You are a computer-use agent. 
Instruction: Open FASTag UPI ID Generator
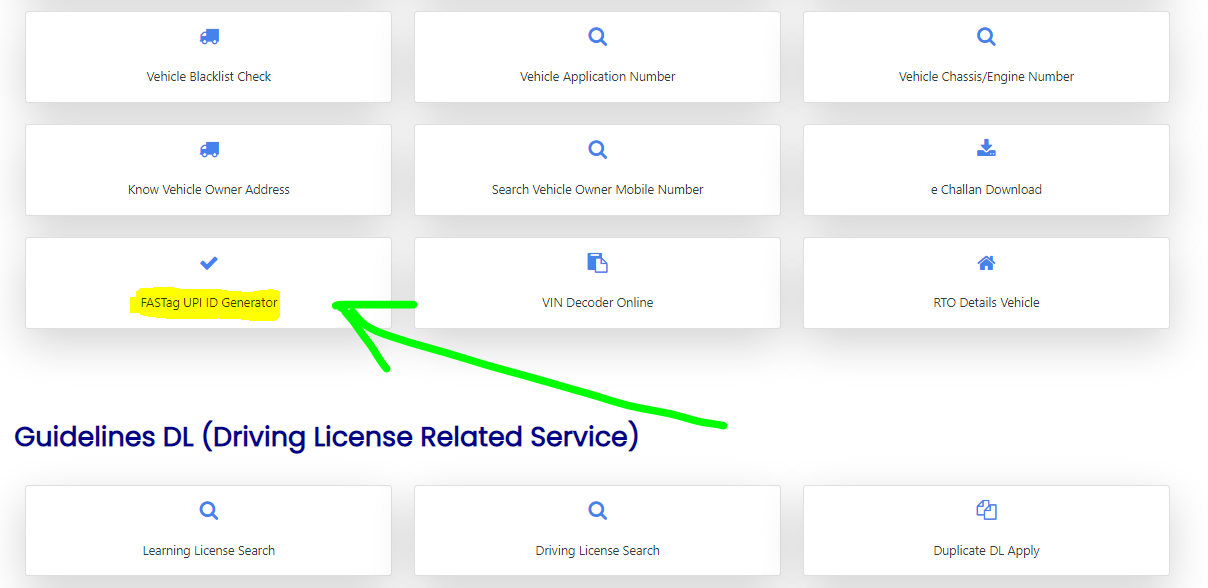(x=209, y=303)
